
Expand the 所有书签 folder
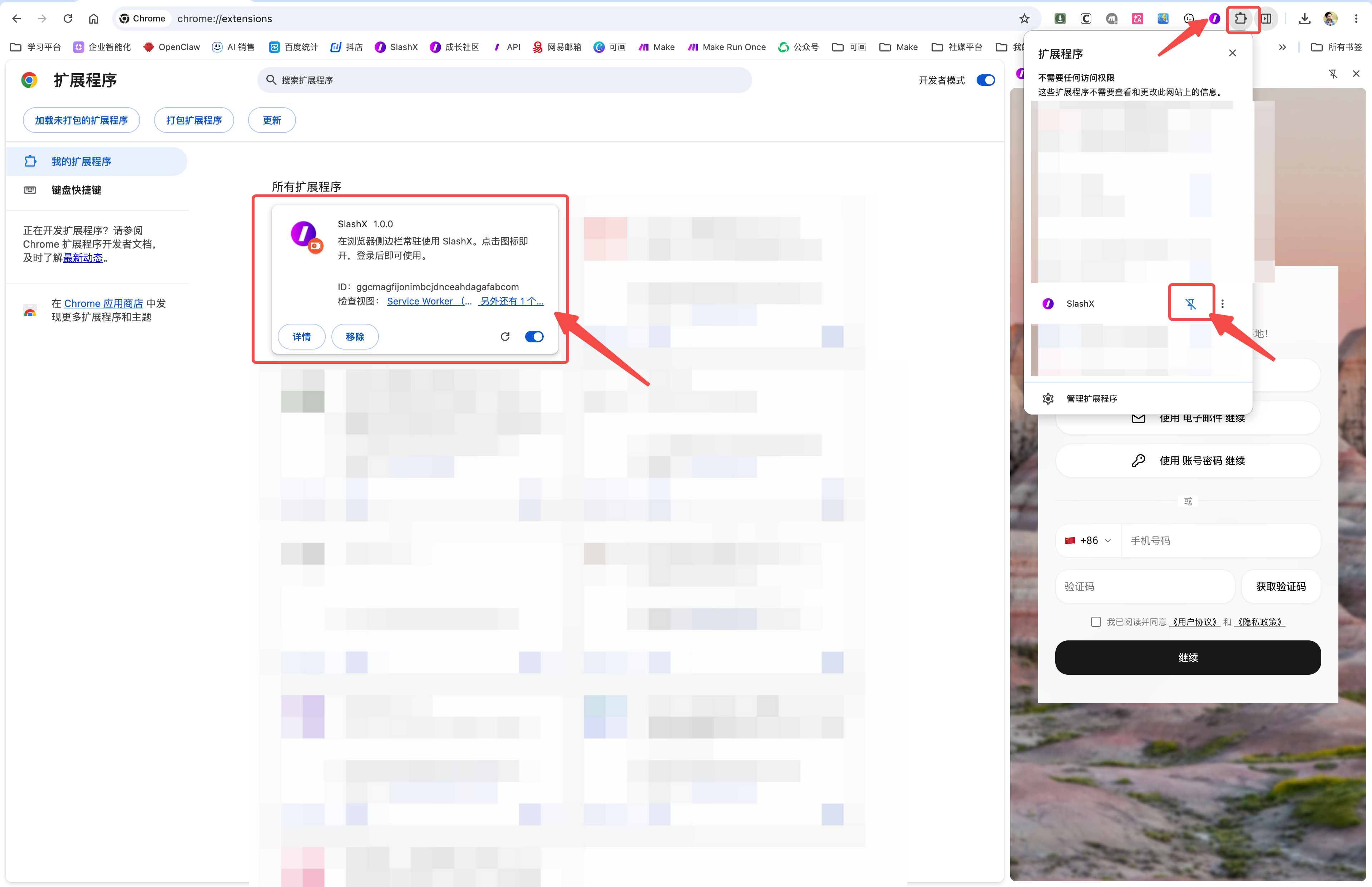pyautogui.click(x=1336, y=47)
